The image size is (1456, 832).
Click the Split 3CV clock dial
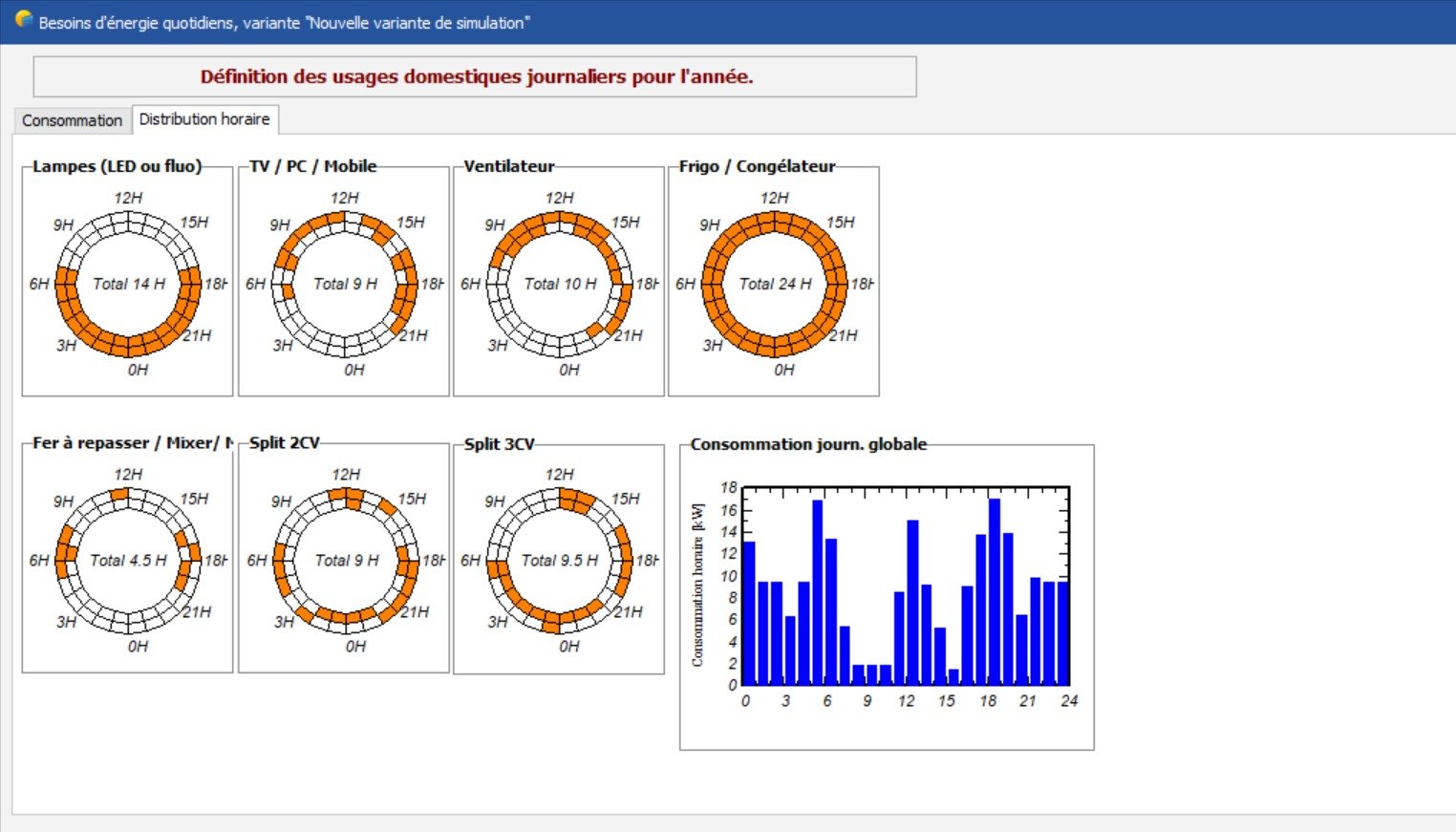click(560, 561)
